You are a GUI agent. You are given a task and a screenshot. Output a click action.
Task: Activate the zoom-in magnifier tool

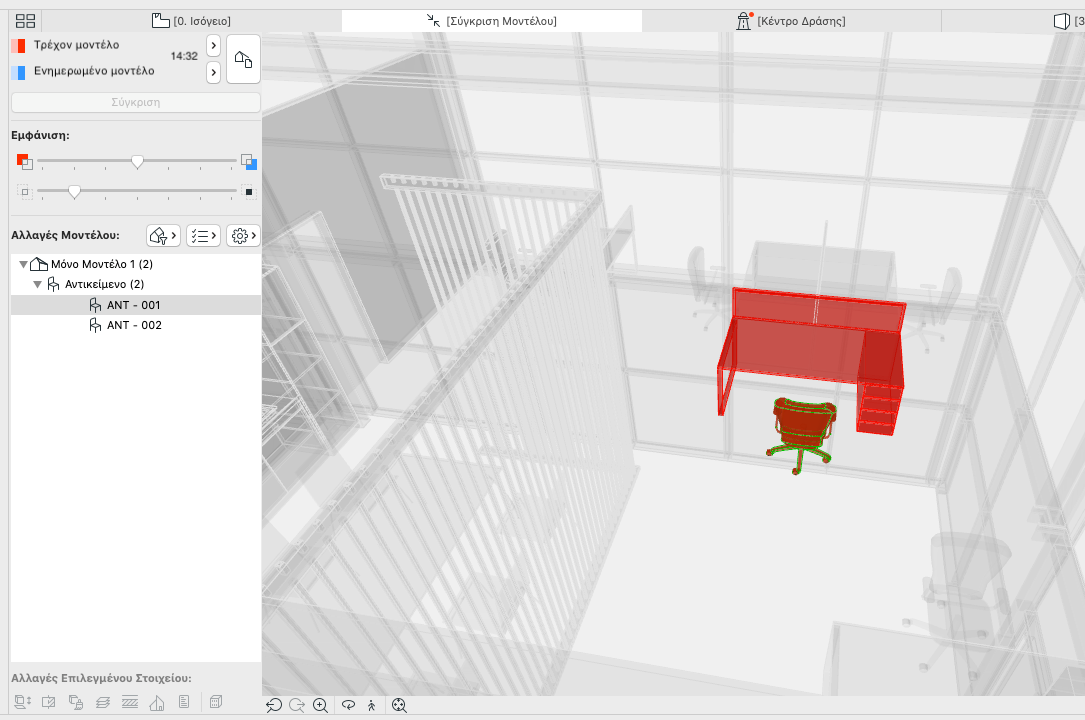320,705
